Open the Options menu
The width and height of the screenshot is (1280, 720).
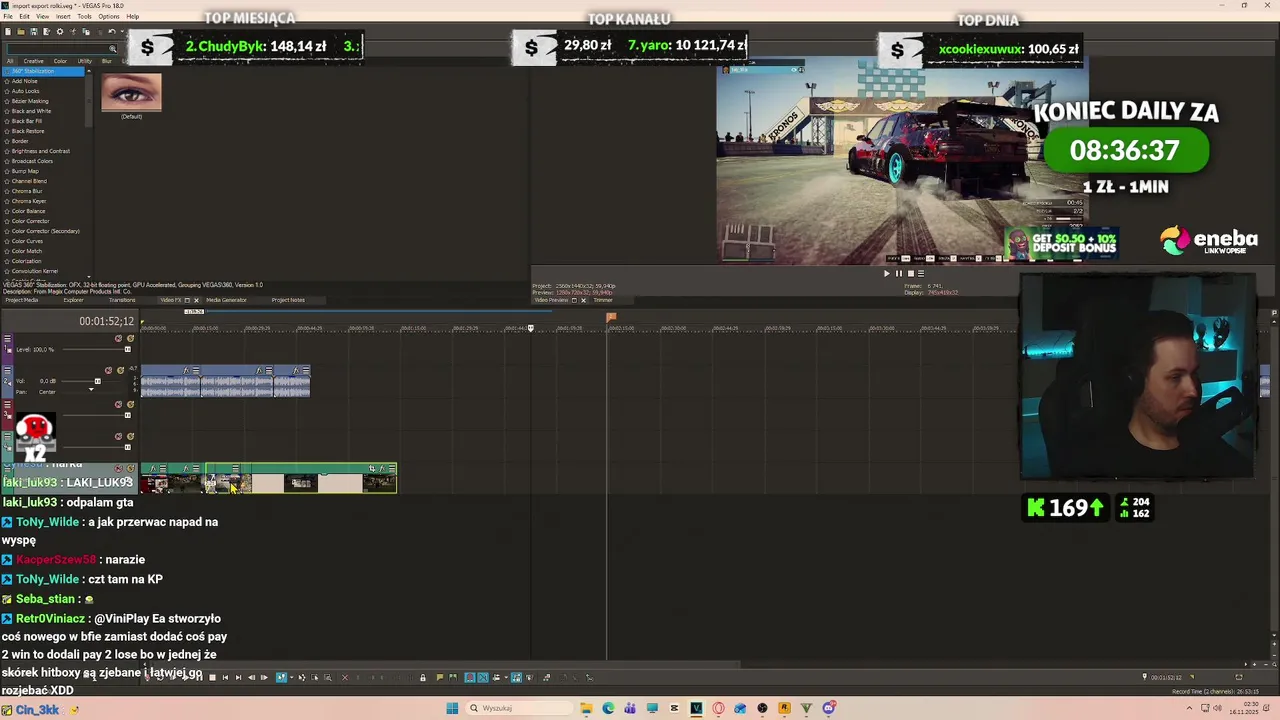(109, 16)
